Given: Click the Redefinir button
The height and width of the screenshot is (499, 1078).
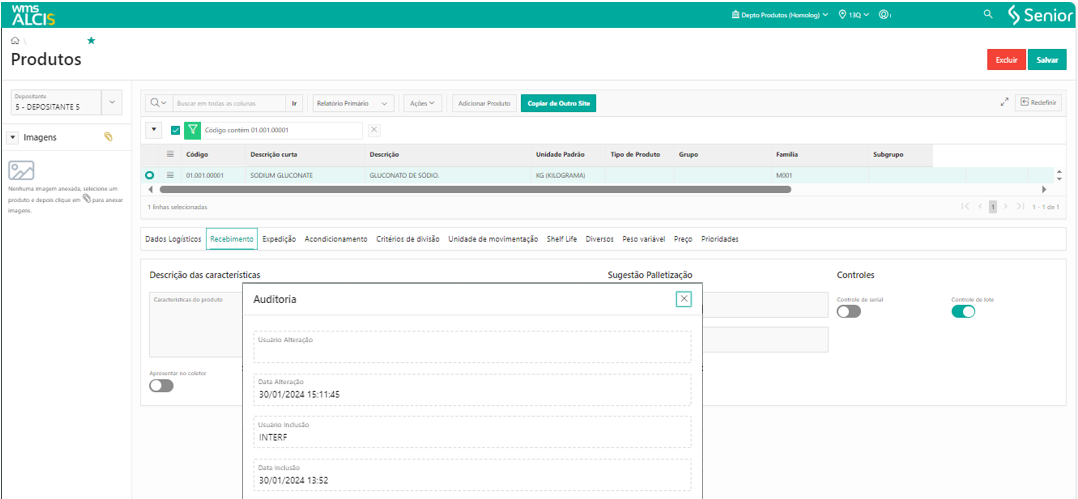Looking at the screenshot, I should [x=1038, y=102].
